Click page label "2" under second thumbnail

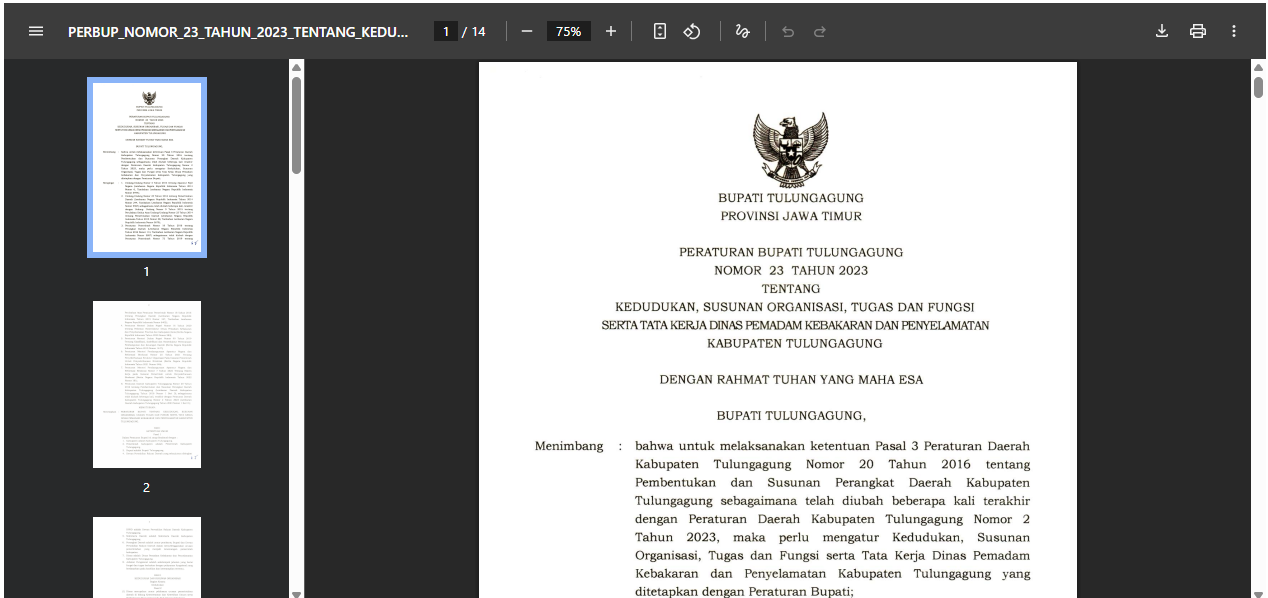[146, 487]
